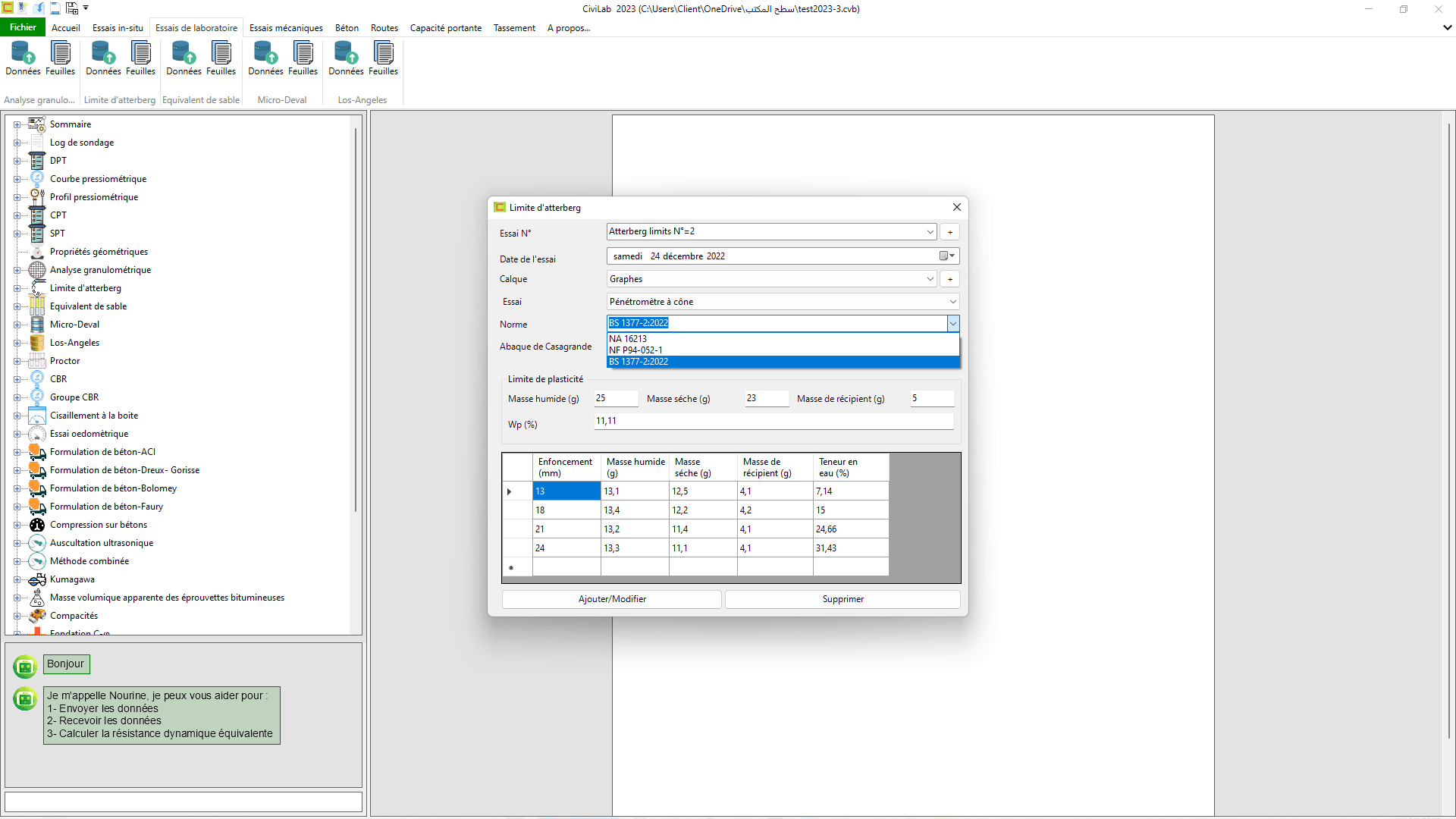1456x819 pixels.
Task: Select Essai oedométrique gauge icon
Action: [37, 434]
